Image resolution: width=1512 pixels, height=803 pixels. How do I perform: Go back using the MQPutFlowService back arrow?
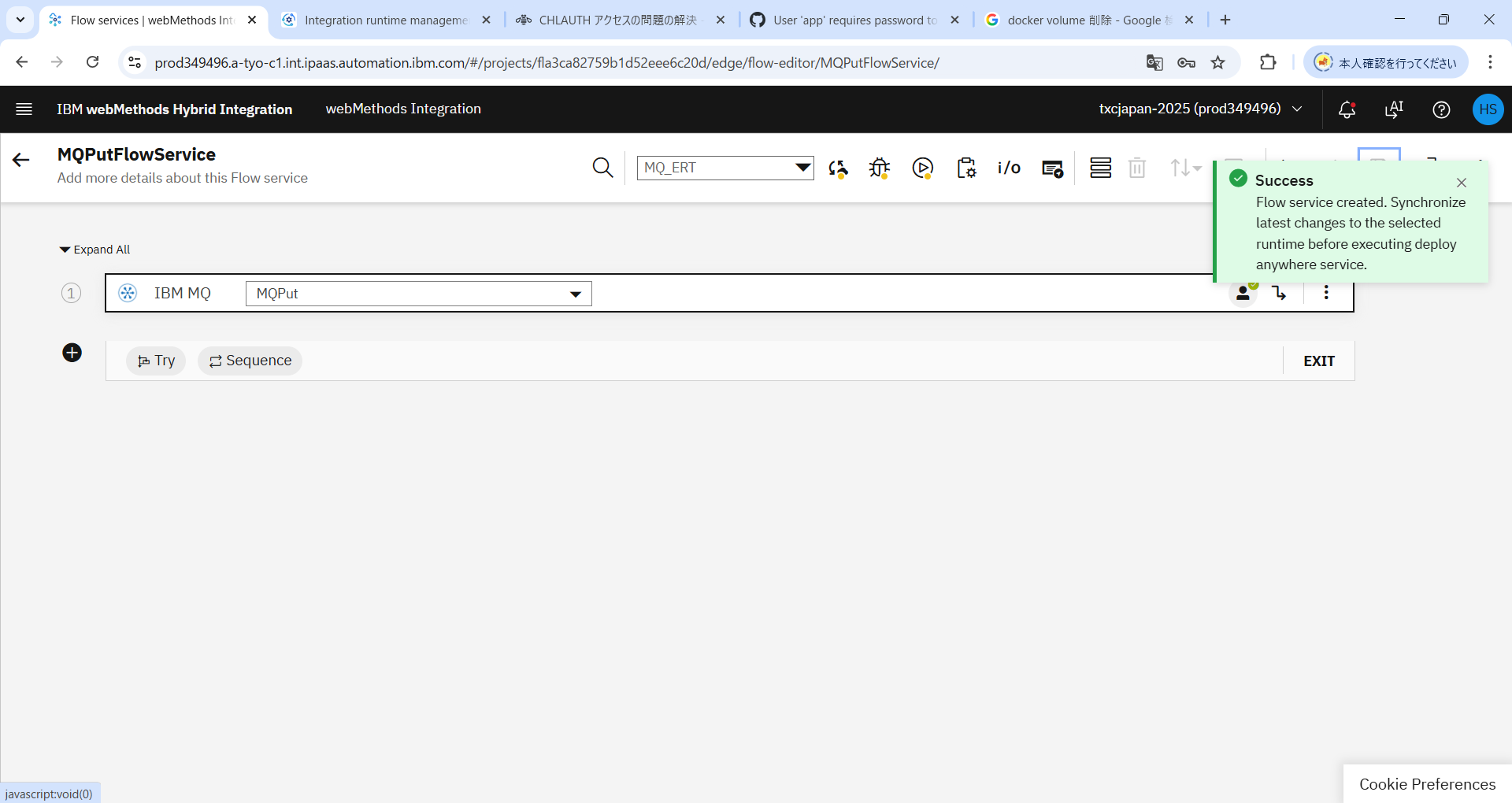click(x=21, y=161)
